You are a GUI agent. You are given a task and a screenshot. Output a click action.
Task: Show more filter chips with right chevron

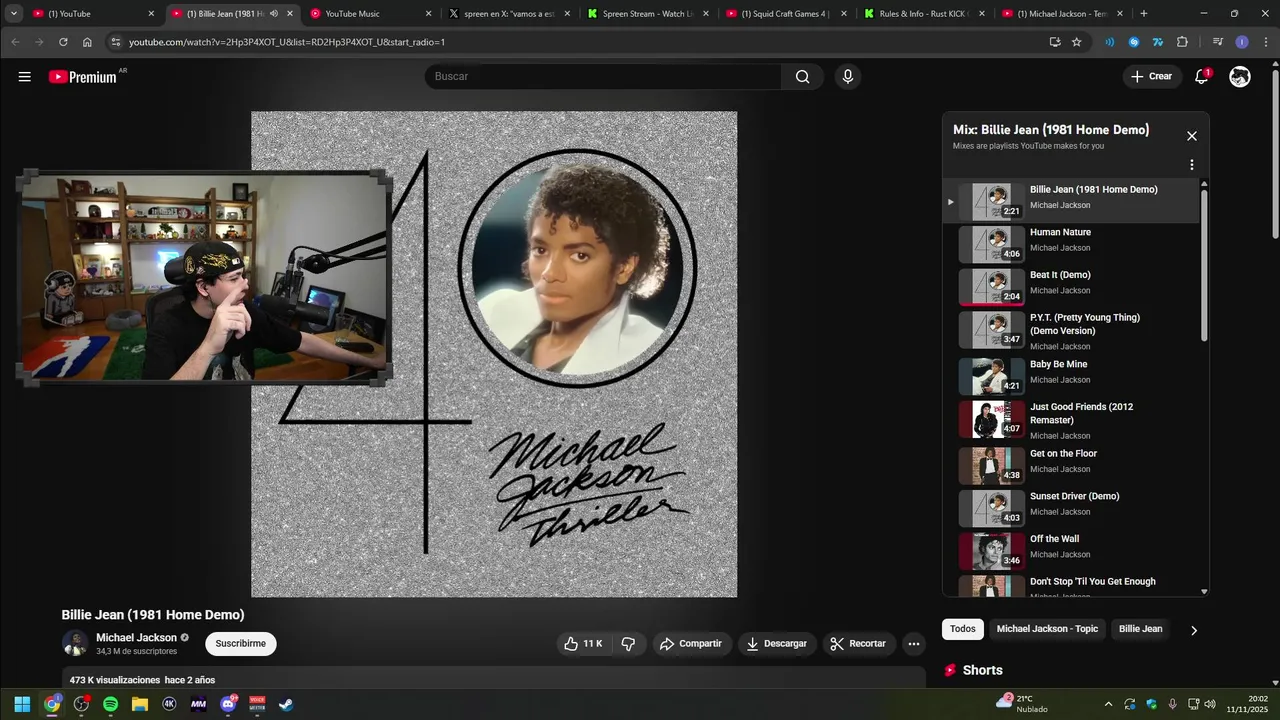(x=1193, y=630)
